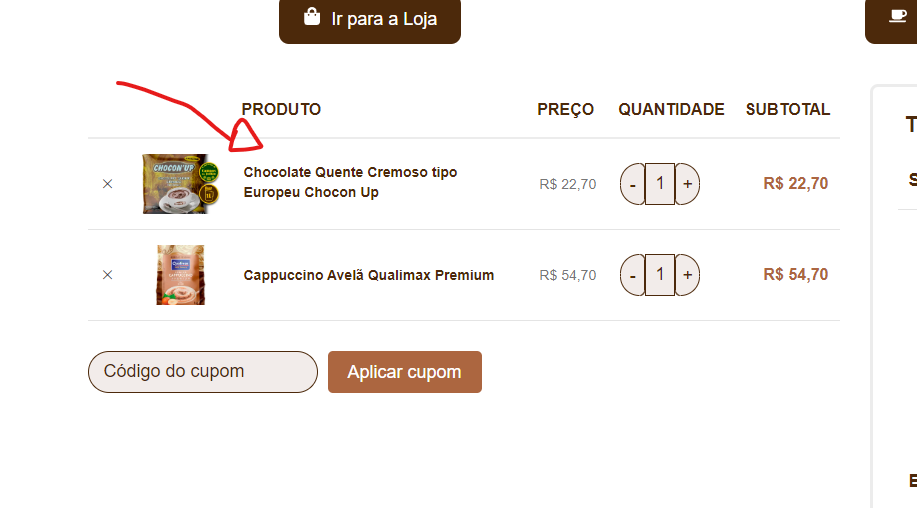Click the SUBTOTAL column header
Viewport: 917px width, 508px height.
click(x=788, y=109)
